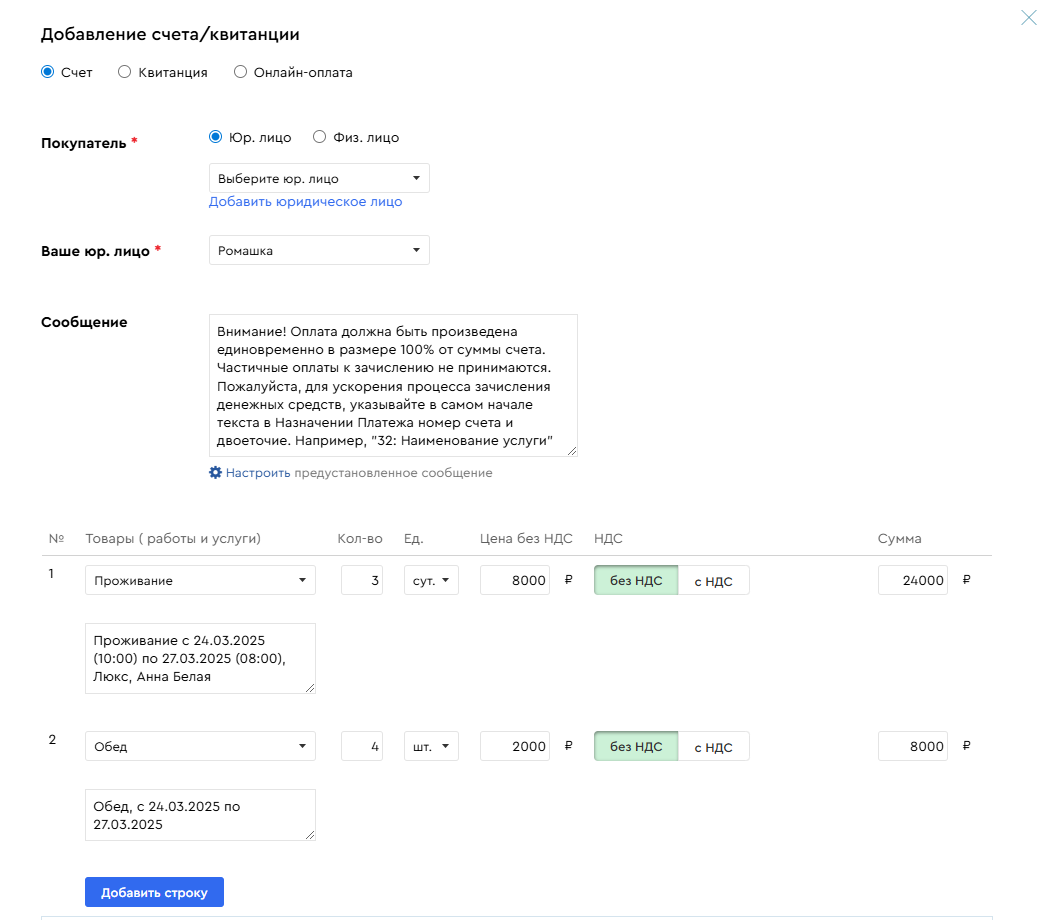1049x920 pixels.
Task: Edit the Проживание description text area
Action: (x=200, y=658)
